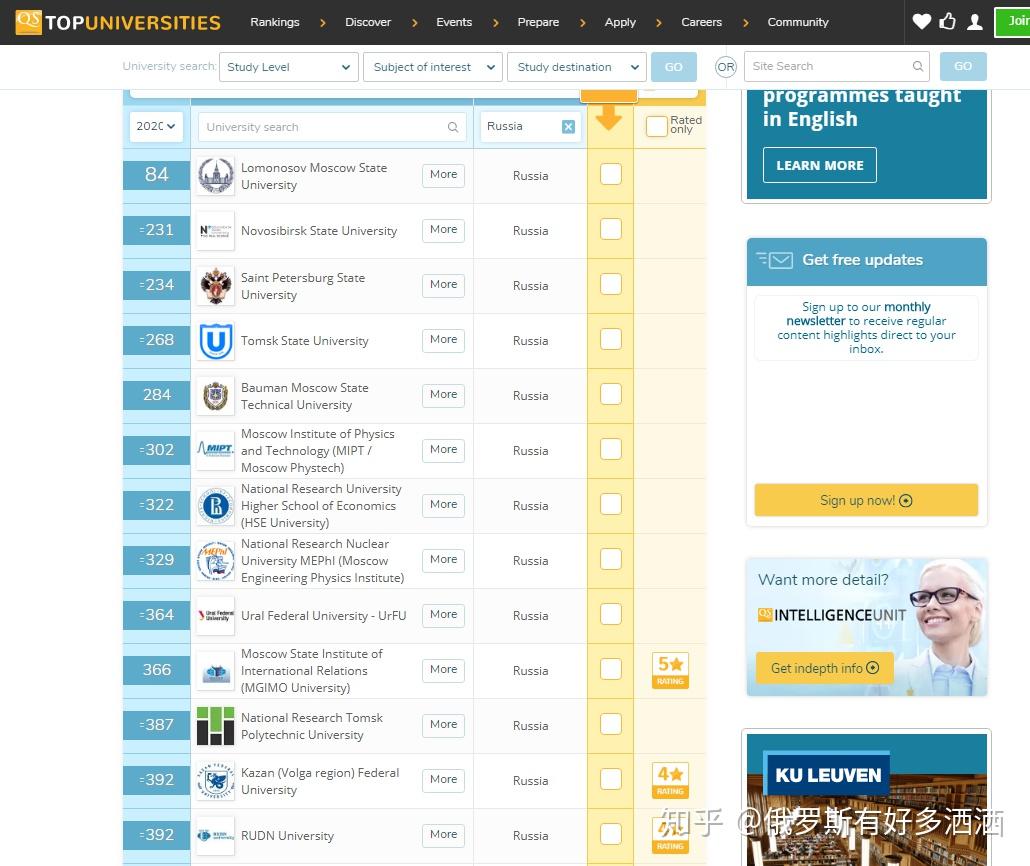This screenshot has width=1030, height=866.
Task: Open the Careers menu
Action: 702,22
